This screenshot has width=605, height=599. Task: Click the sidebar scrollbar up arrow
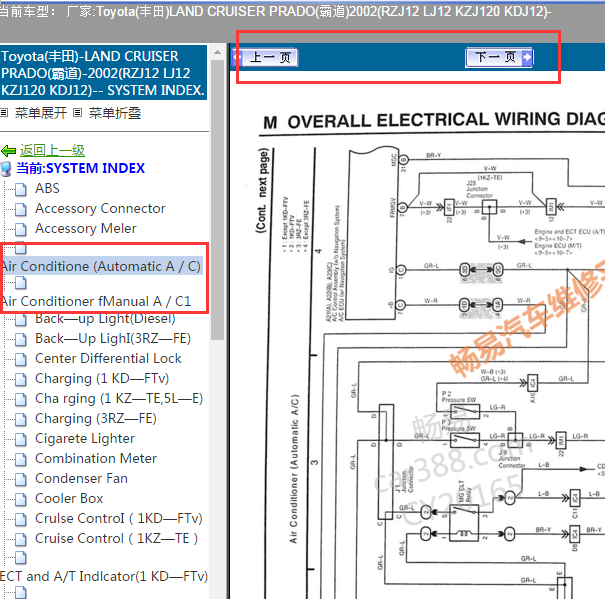coord(218,52)
